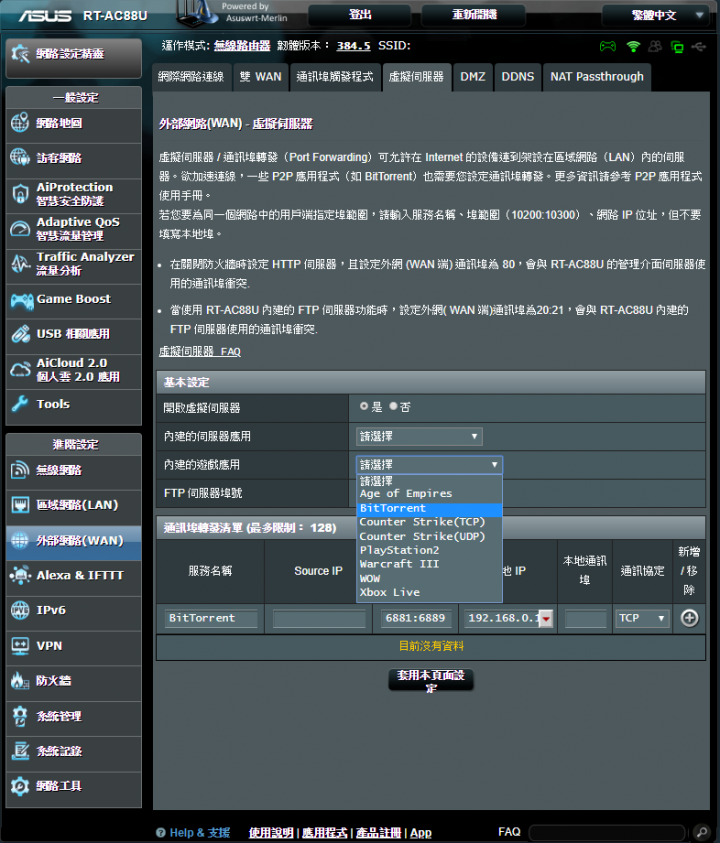Image resolution: width=720 pixels, height=843 pixels.
Task: Open AiCloud 2.0 cloud icon
Action: pyautogui.click(x=20, y=369)
